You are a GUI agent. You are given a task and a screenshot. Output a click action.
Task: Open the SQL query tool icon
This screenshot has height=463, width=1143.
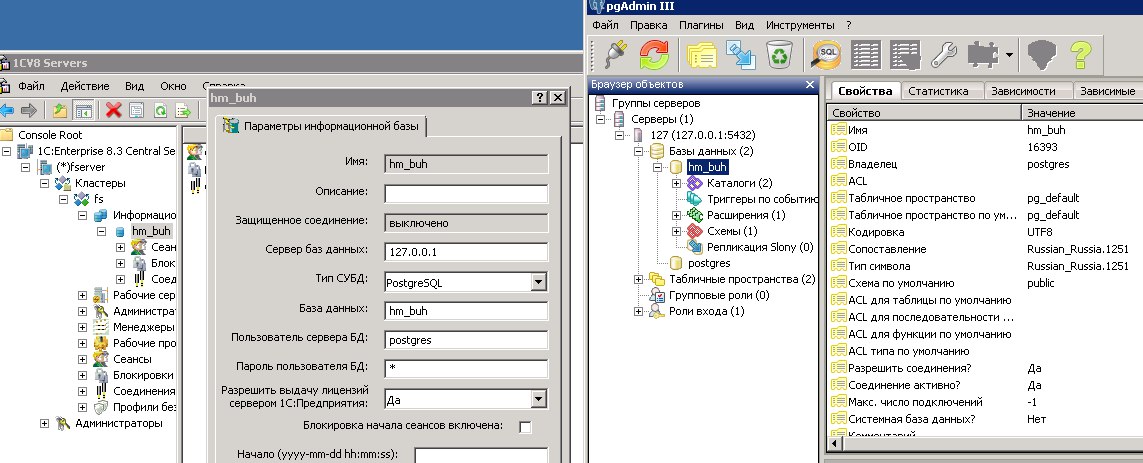tap(827, 55)
